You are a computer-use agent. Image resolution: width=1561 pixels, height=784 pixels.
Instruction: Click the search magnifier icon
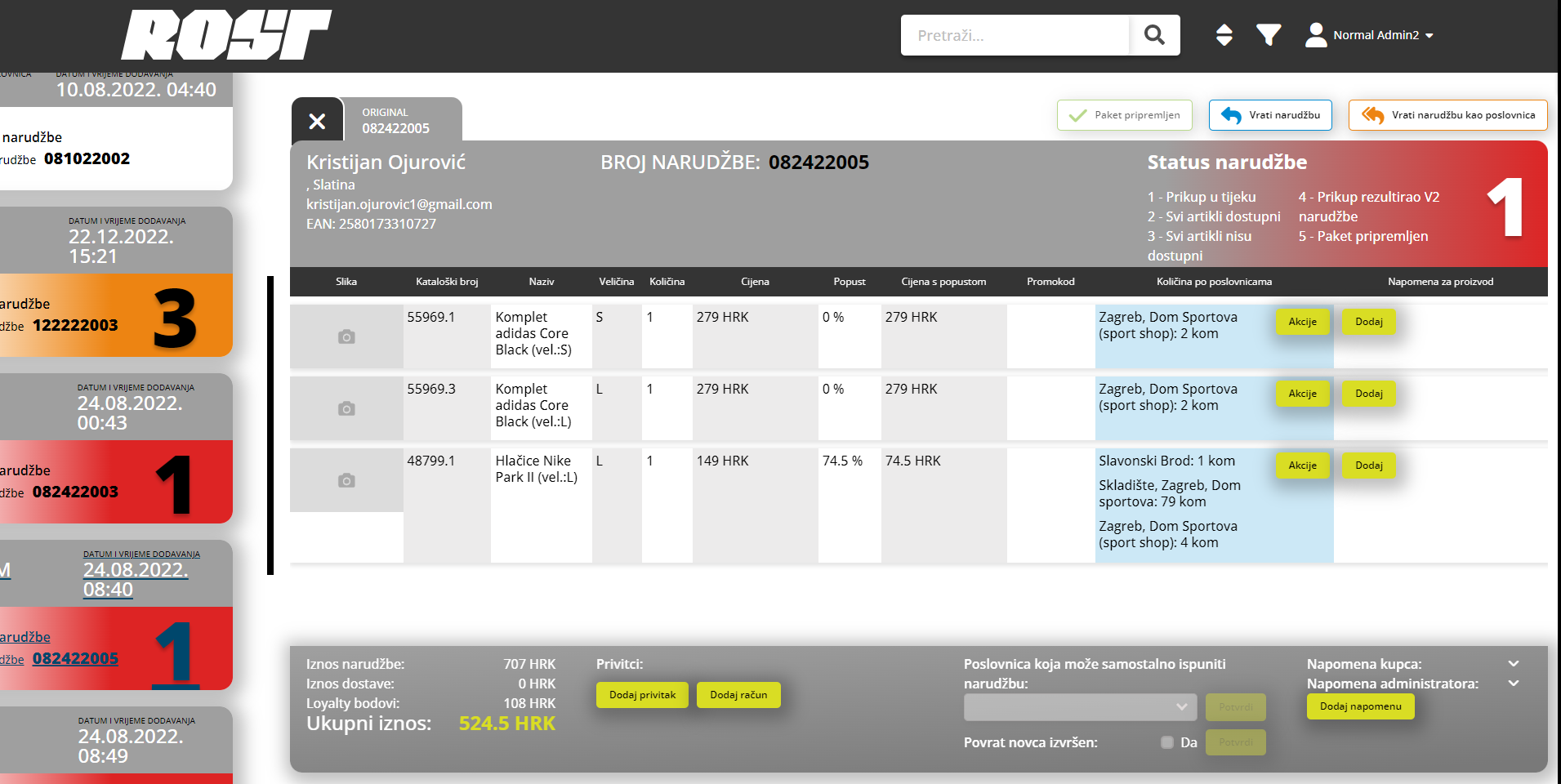point(1154,35)
